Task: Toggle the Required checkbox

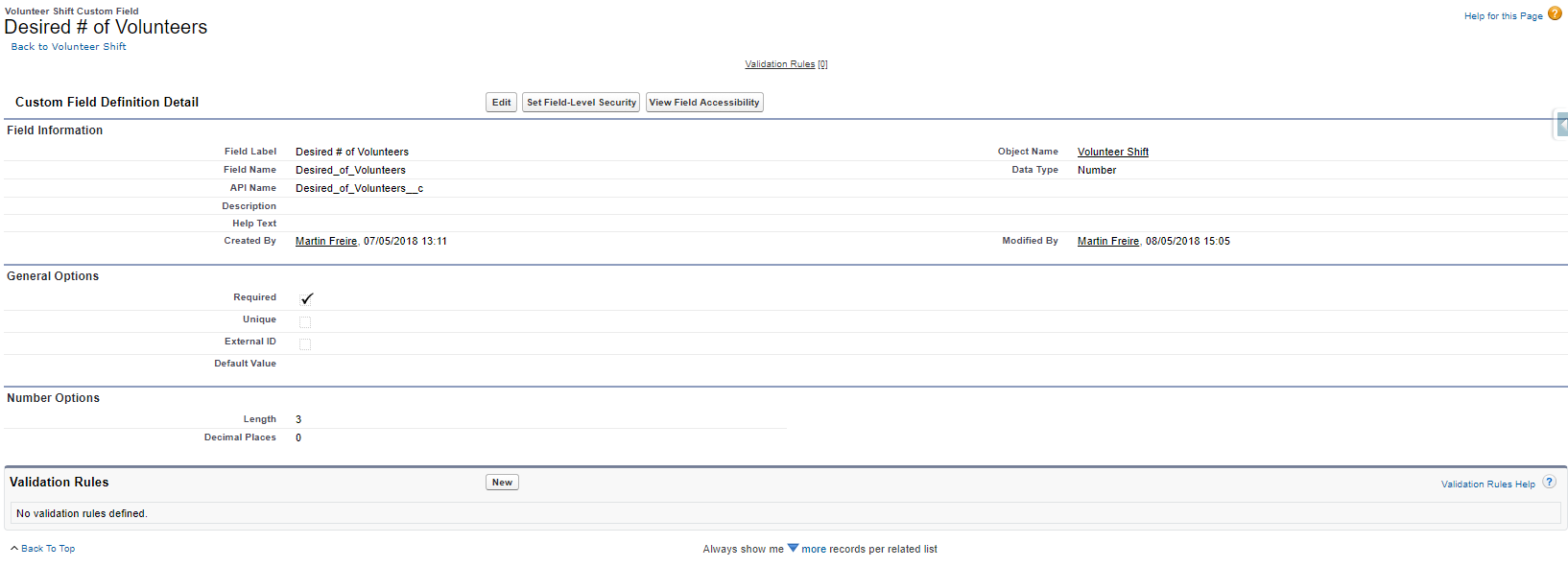Action: [x=306, y=298]
